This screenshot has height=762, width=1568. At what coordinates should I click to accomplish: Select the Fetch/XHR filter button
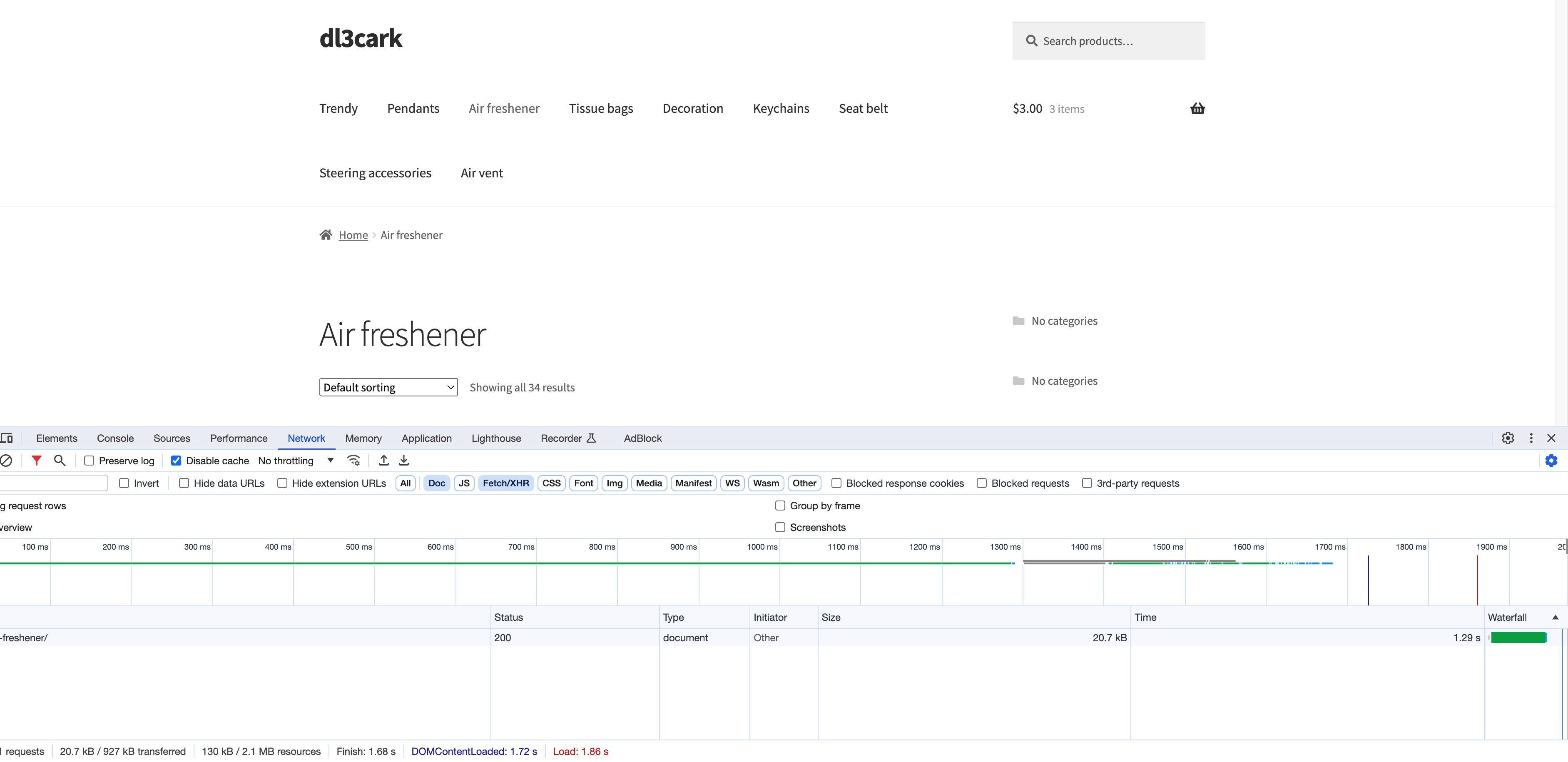[505, 483]
